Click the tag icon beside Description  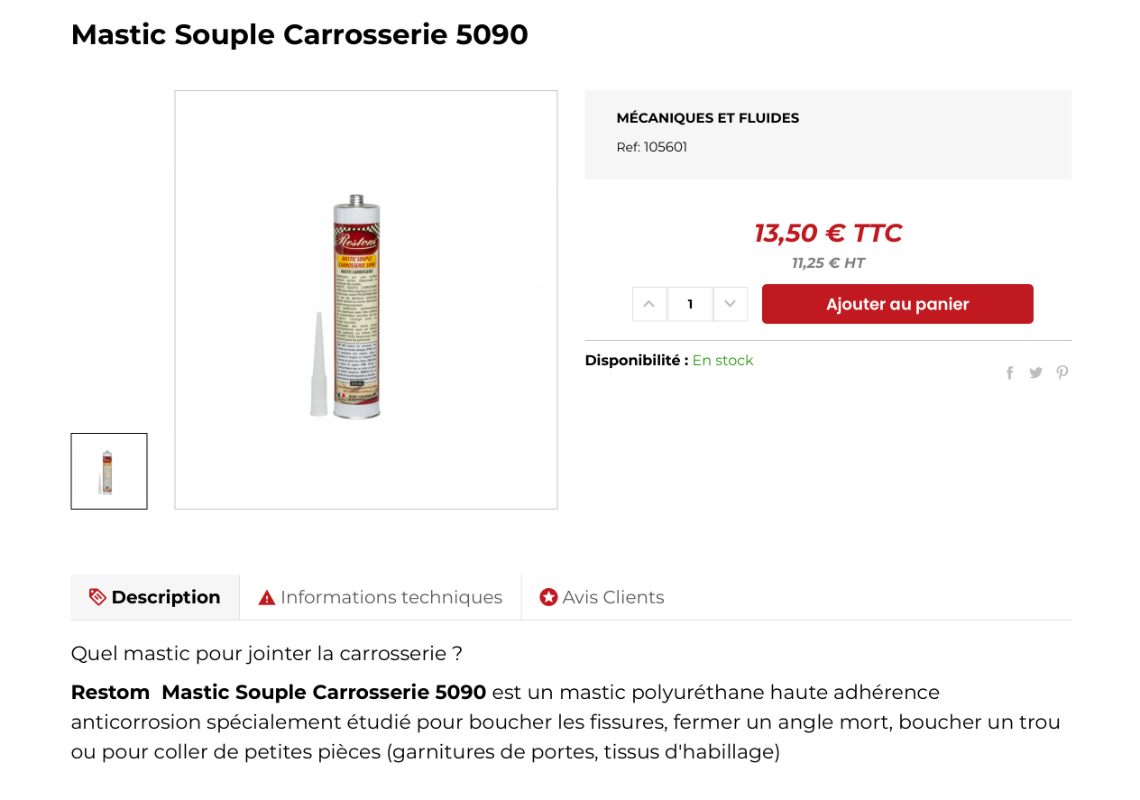[x=97, y=597]
